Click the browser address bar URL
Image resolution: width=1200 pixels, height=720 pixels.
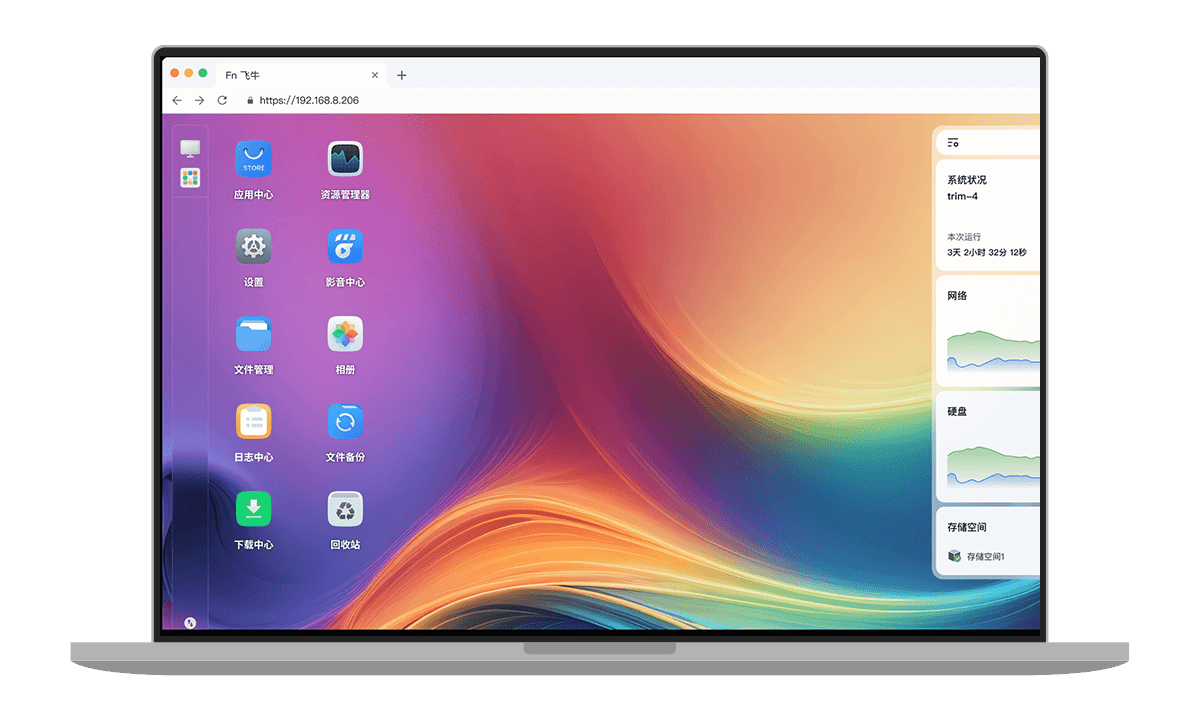click(x=309, y=100)
